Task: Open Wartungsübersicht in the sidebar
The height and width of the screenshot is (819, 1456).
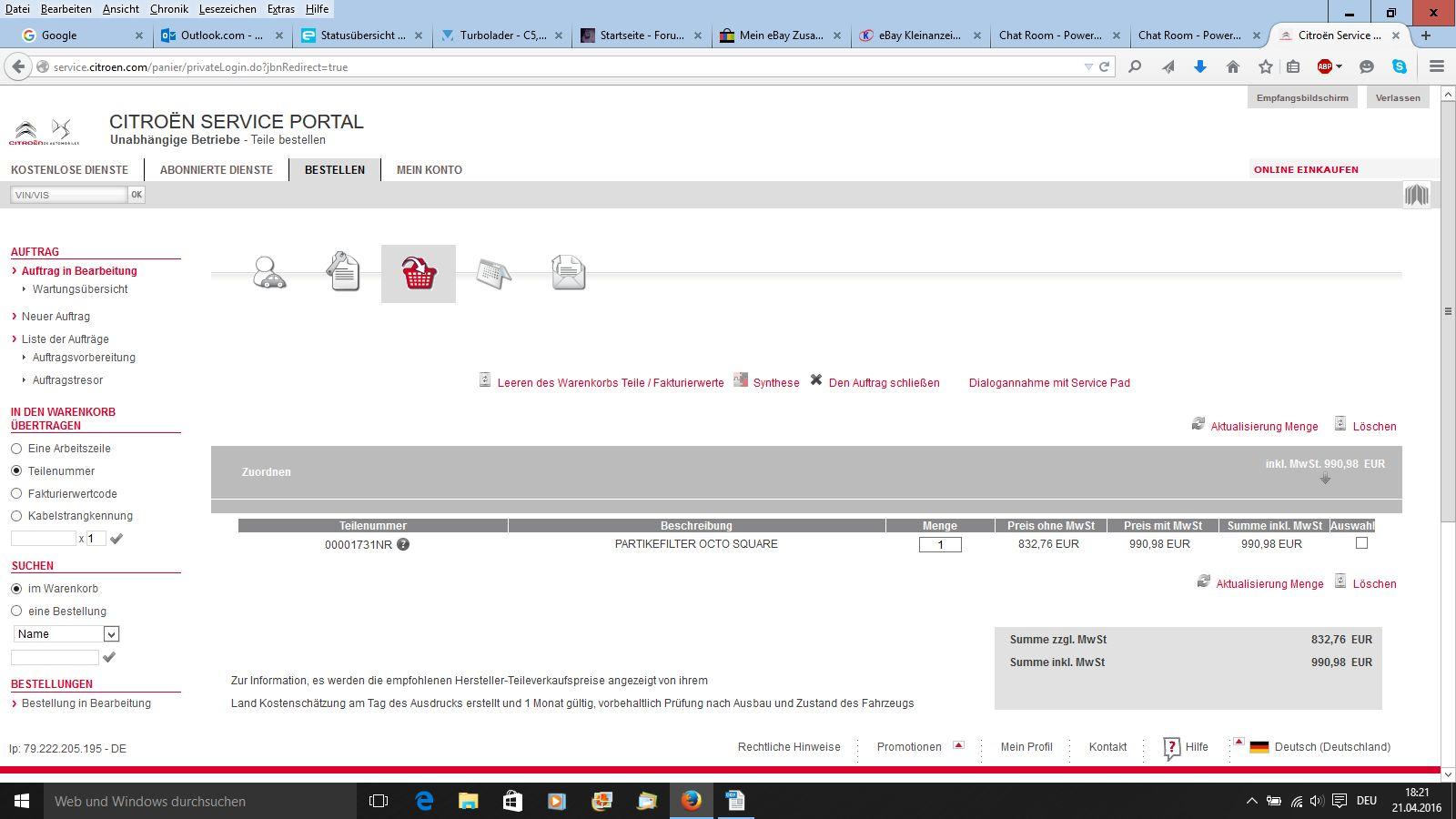Action: (80, 289)
